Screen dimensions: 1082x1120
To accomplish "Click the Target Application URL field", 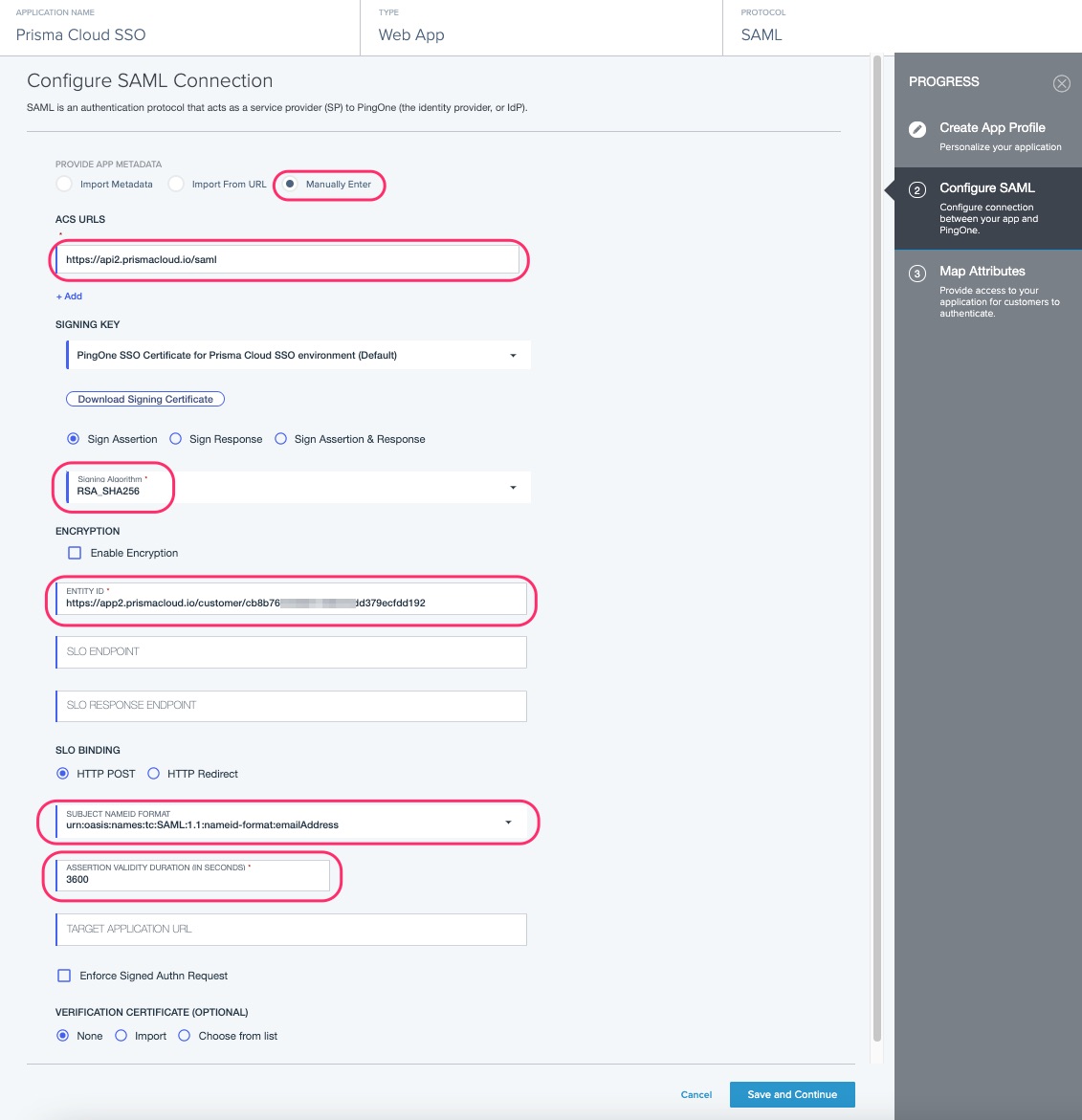I will point(291,930).
